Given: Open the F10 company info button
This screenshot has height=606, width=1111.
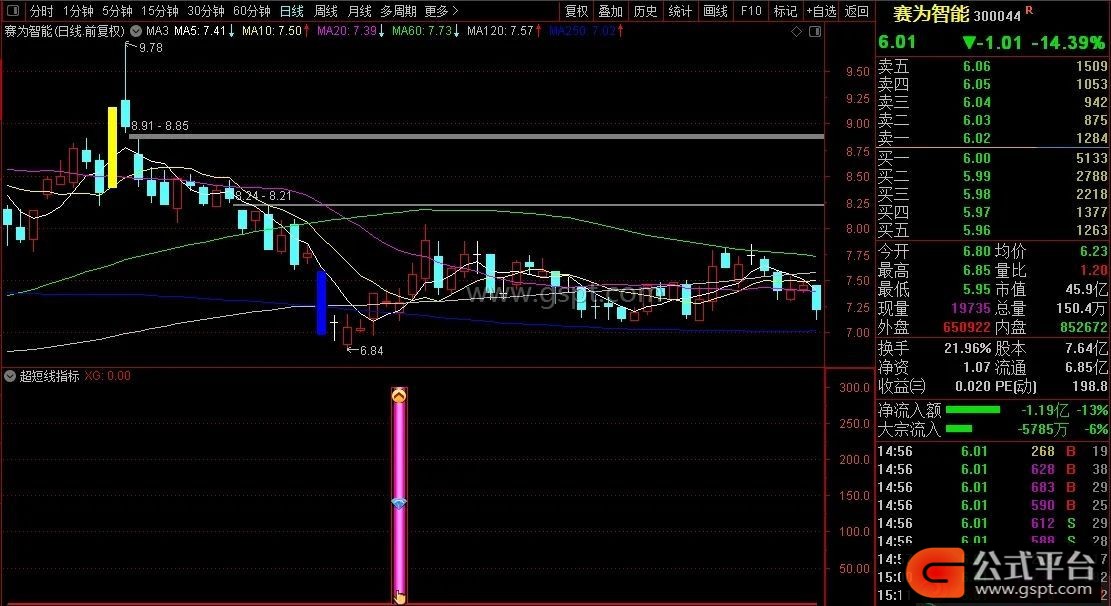Looking at the screenshot, I should point(751,11).
